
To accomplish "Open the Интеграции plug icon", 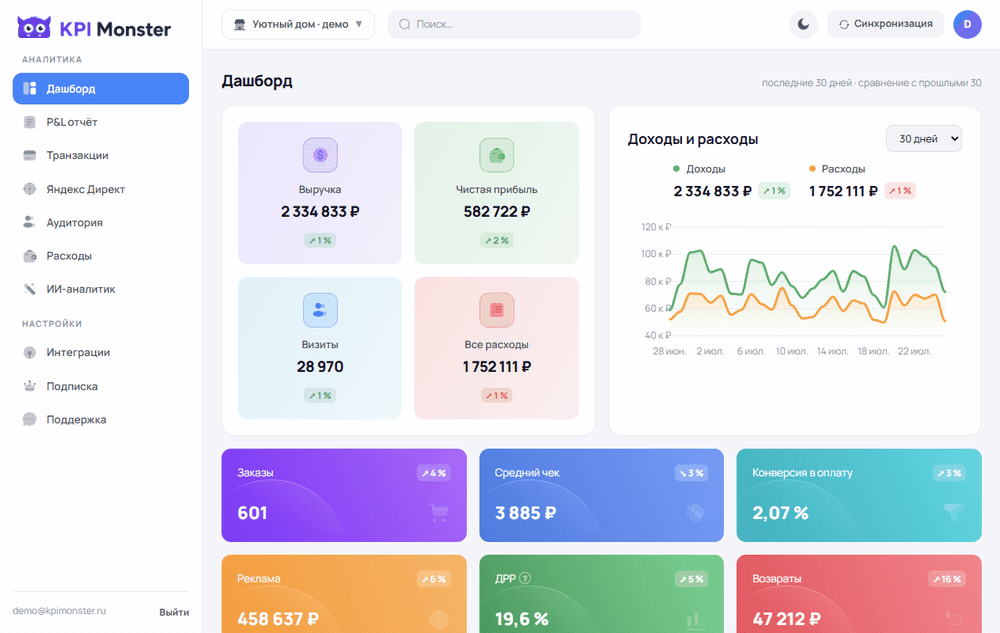I will coord(29,353).
